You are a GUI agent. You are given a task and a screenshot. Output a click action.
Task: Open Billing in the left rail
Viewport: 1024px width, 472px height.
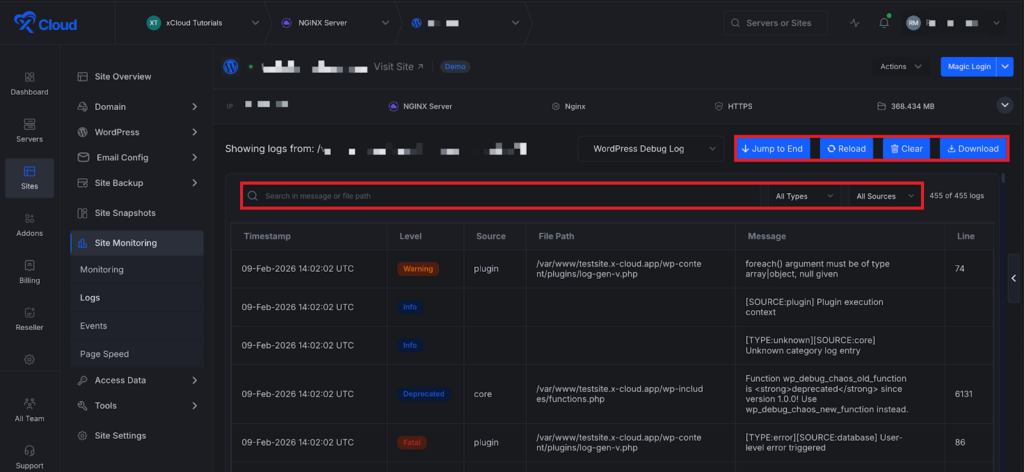[29, 272]
